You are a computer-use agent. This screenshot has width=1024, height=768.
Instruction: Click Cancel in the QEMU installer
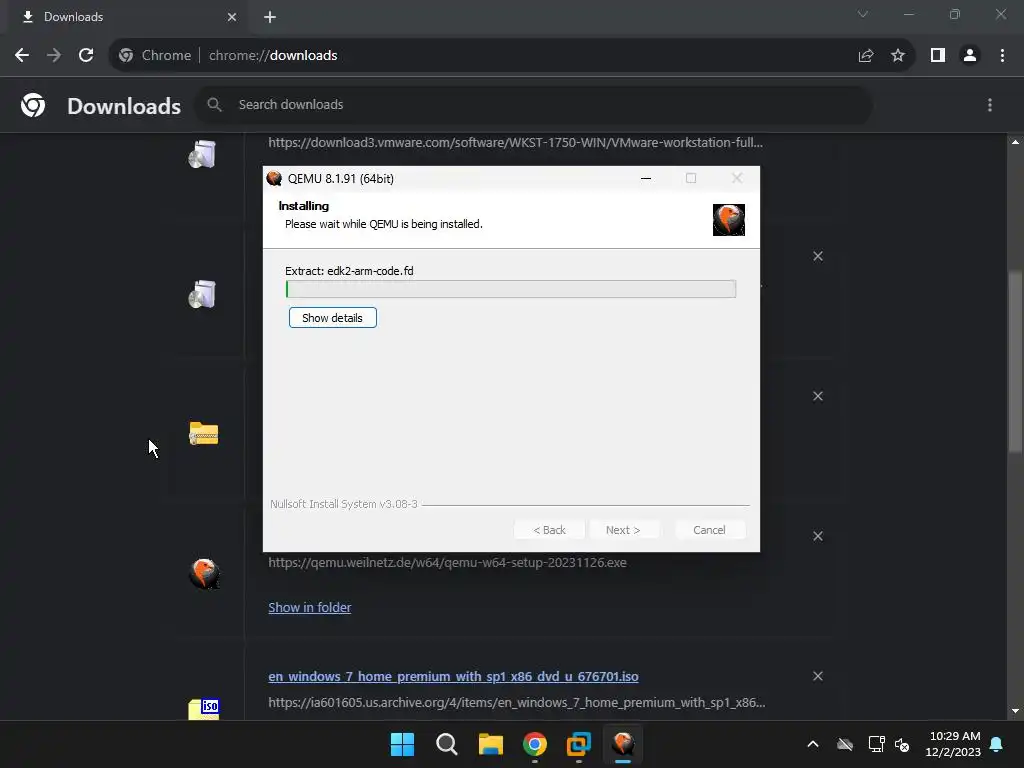[709, 530]
